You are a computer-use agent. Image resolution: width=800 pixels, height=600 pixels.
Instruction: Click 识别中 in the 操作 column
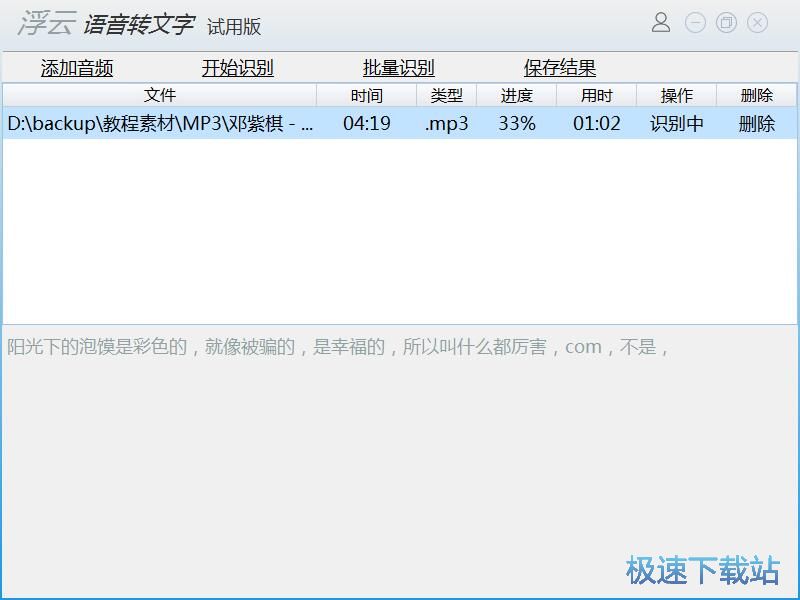(x=677, y=123)
